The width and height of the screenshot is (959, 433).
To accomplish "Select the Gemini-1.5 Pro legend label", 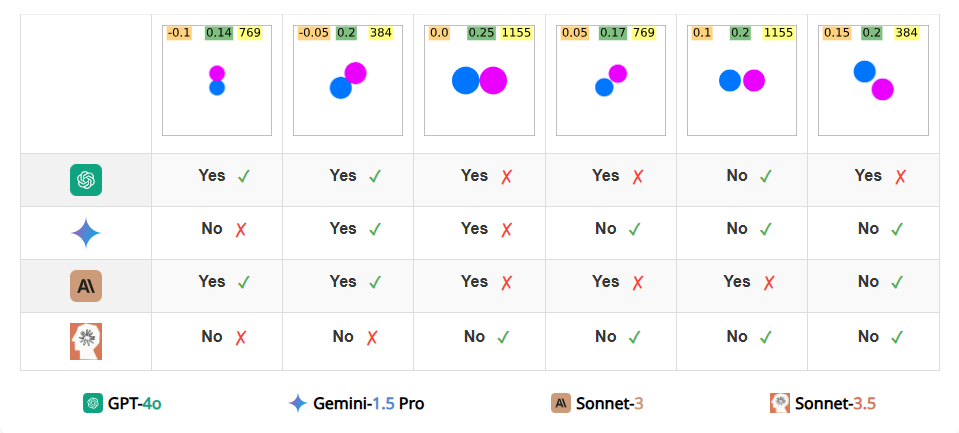I will [368, 404].
